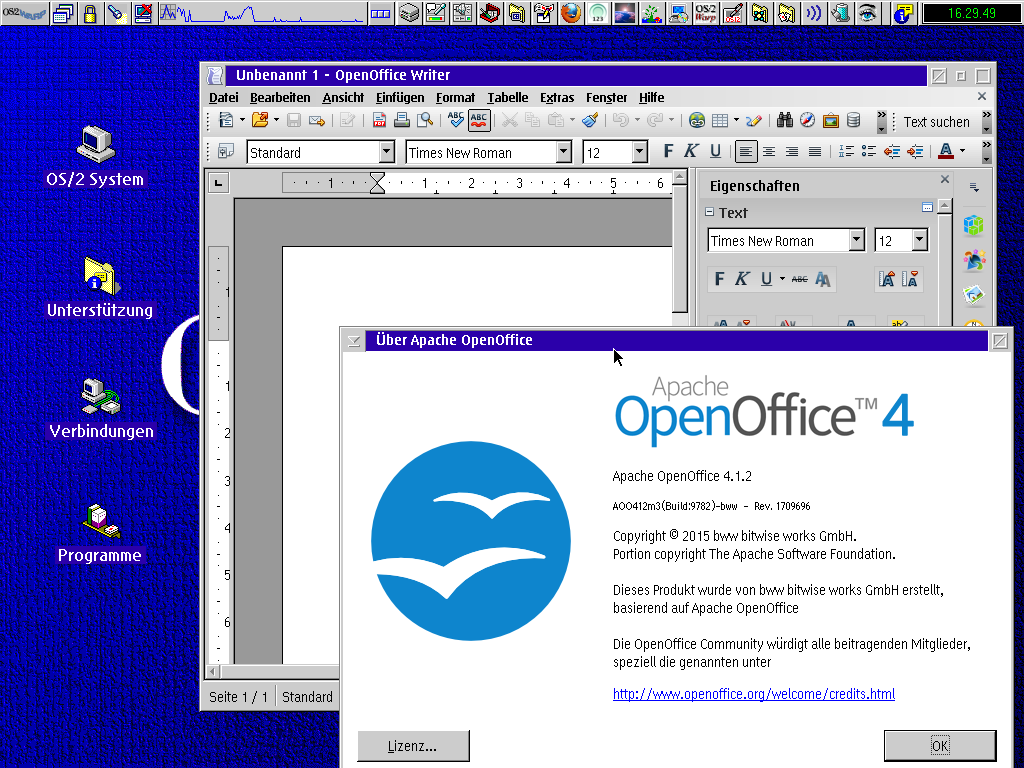Viewport: 1024px width, 768px height.
Task: Click the info icon in OS/2 toolbar
Action: coord(903,13)
